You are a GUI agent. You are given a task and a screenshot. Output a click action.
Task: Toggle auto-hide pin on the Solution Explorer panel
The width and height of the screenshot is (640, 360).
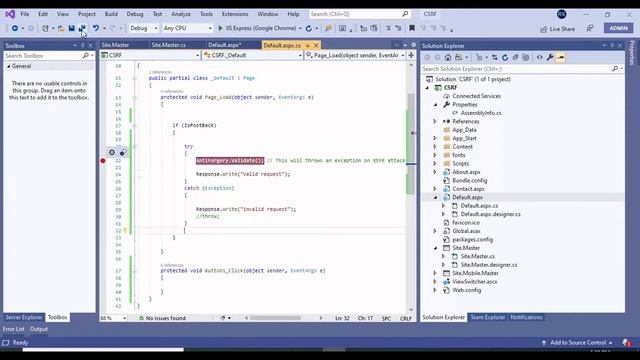pos(612,45)
